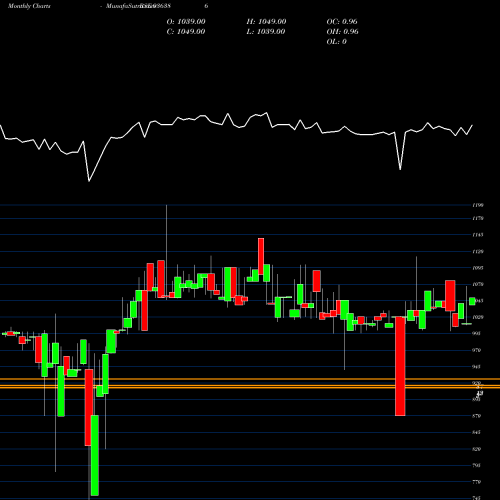Click the 1145 price axis label
This screenshot has height=500, width=500.
[x=478, y=235]
